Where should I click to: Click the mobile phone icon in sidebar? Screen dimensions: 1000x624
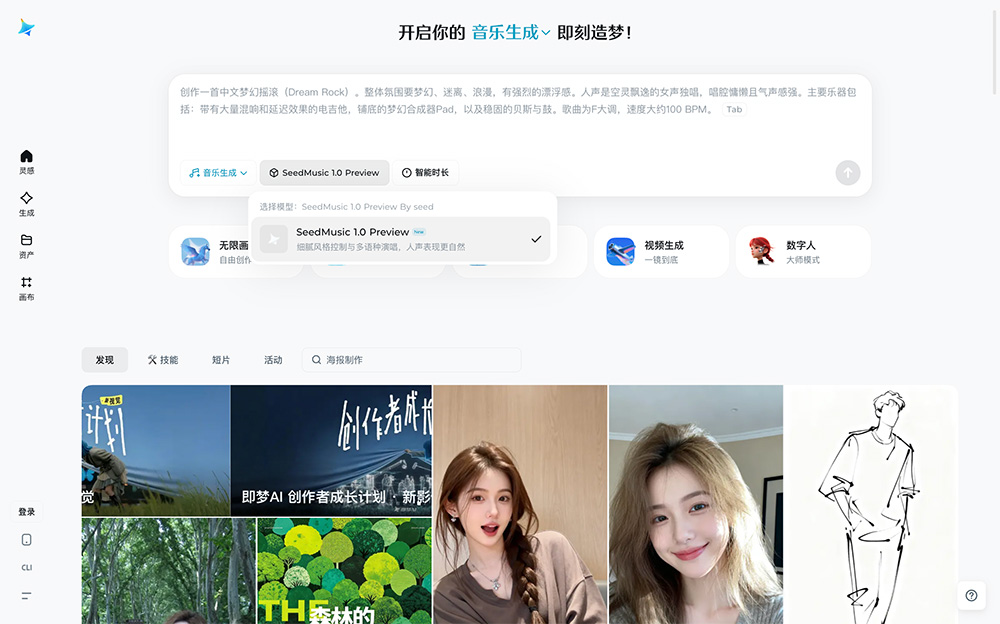[x=26, y=540]
